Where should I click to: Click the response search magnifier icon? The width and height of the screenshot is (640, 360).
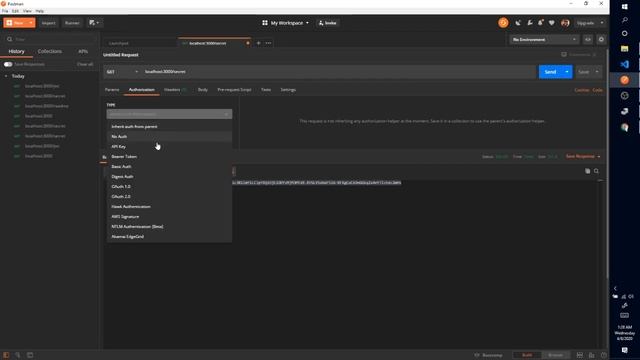[x=596, y=171]
